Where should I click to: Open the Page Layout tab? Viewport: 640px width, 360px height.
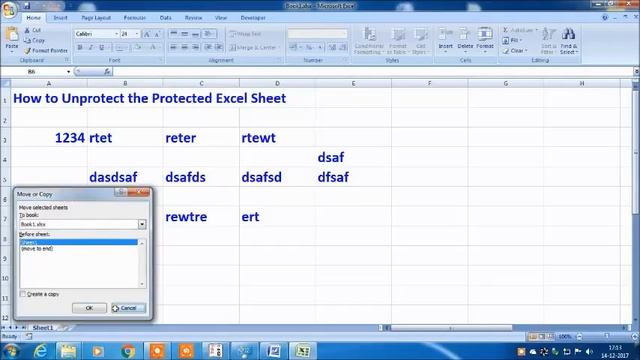(96, 18)
